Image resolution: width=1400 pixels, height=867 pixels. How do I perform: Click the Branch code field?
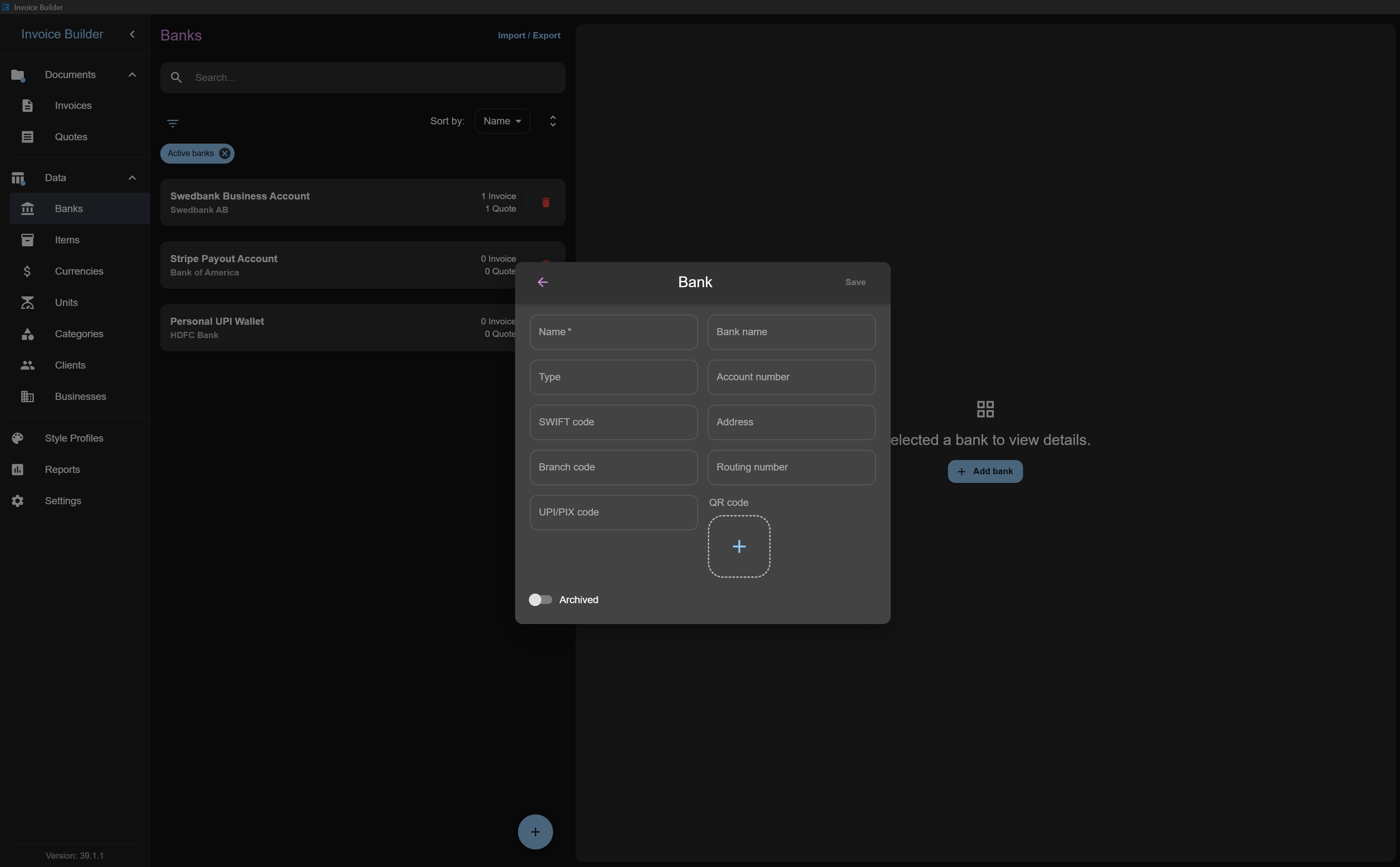pyautogui.click(x=614, y=468)
